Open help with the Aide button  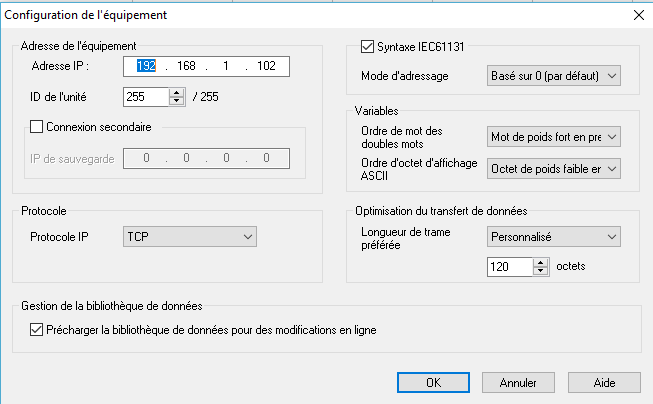(x=604, y=382)
